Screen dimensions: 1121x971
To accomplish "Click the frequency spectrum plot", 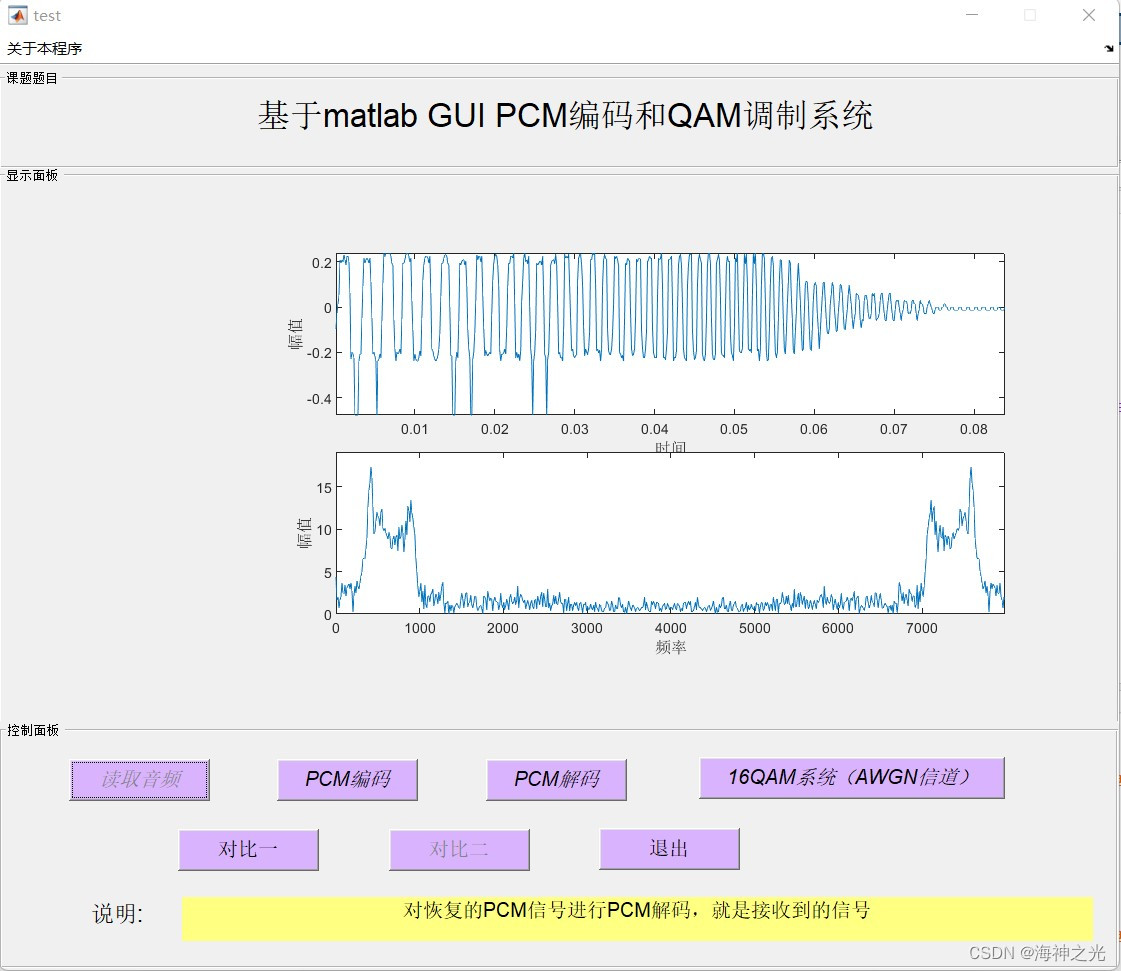I will [670, 535].
